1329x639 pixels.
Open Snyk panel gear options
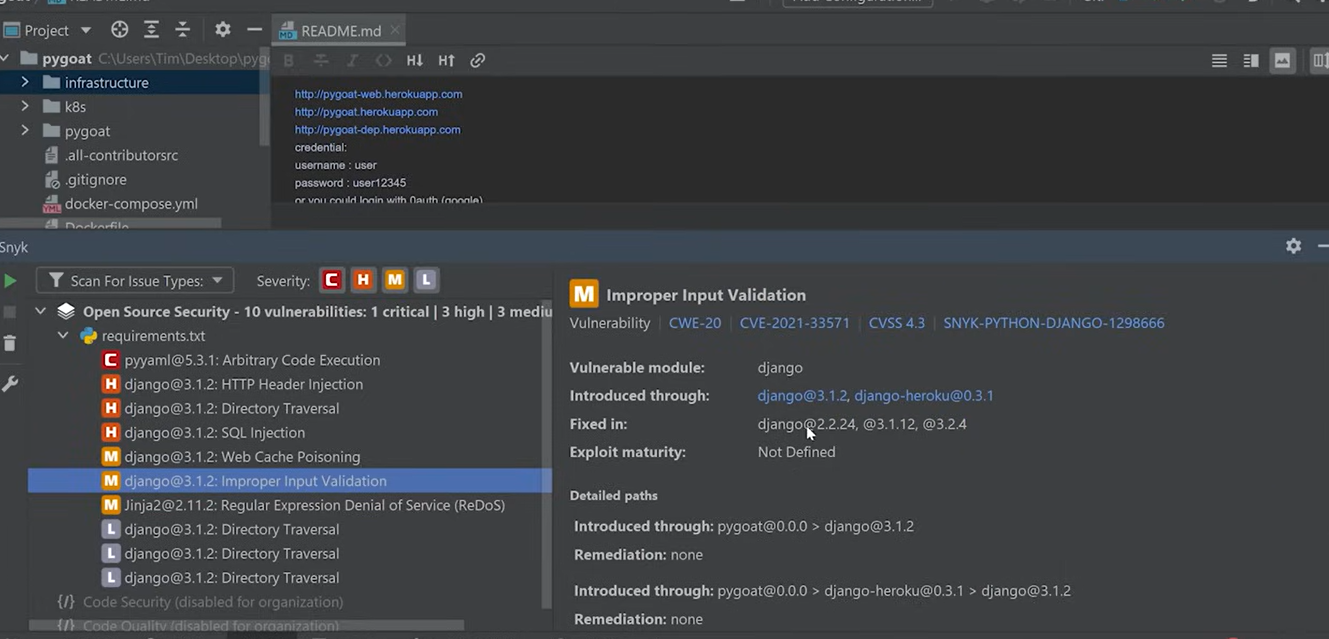tap(1293, 246)
